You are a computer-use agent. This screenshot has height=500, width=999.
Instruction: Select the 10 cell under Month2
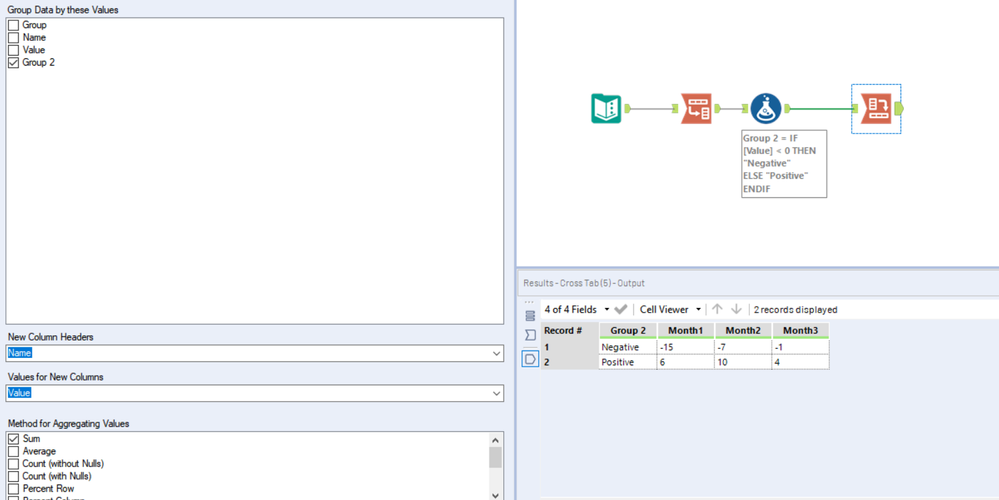pos(744,362)
